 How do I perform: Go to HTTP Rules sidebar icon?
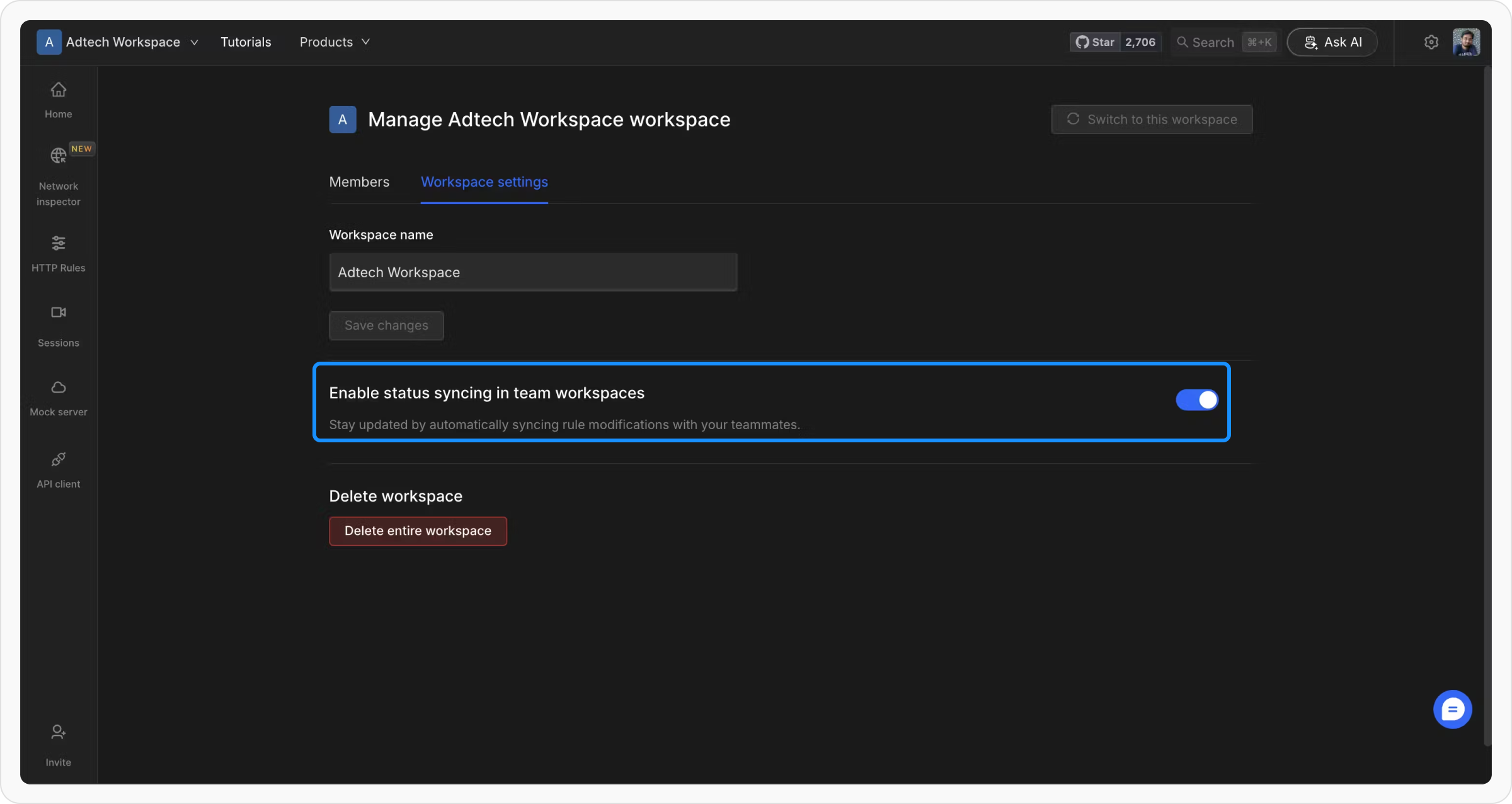[x=58, y=243]
